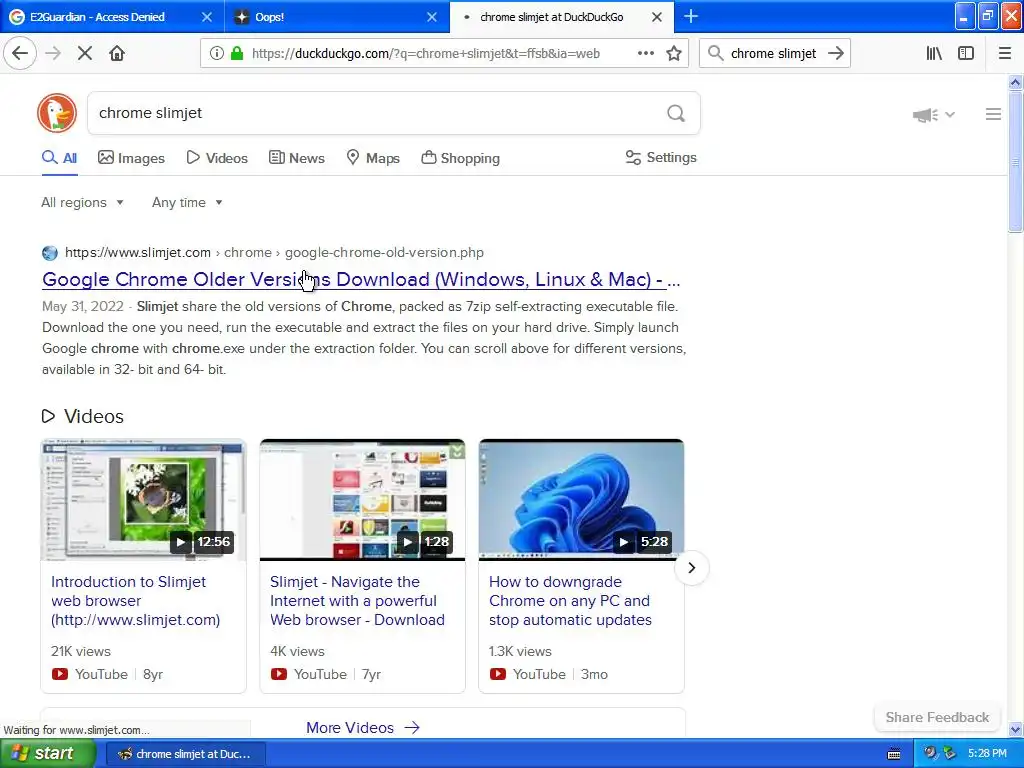Switch to Maps results

(373, 158)
